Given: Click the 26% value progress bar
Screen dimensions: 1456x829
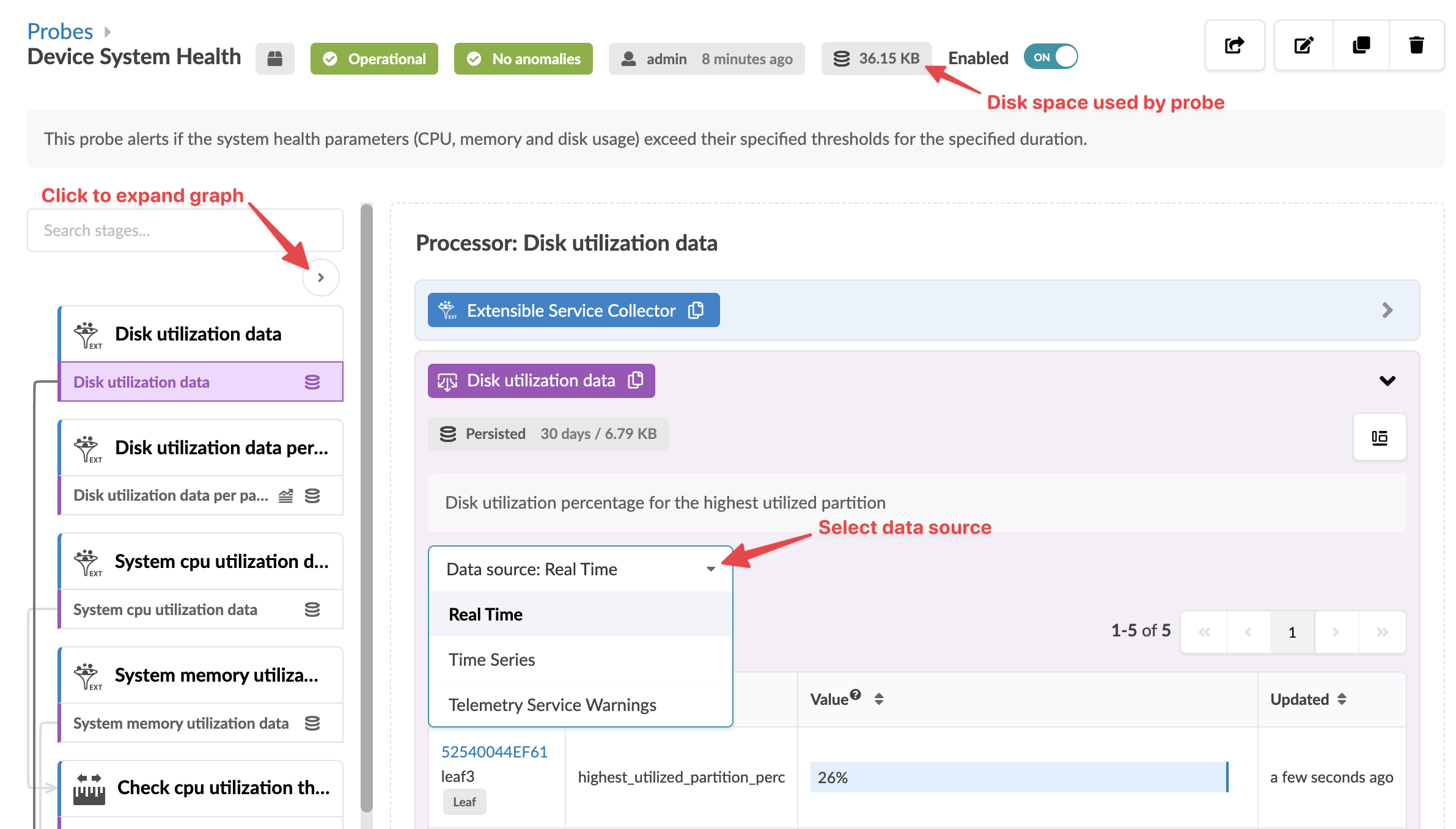Looking at the screenshot, I should [x=1018, y=777].
